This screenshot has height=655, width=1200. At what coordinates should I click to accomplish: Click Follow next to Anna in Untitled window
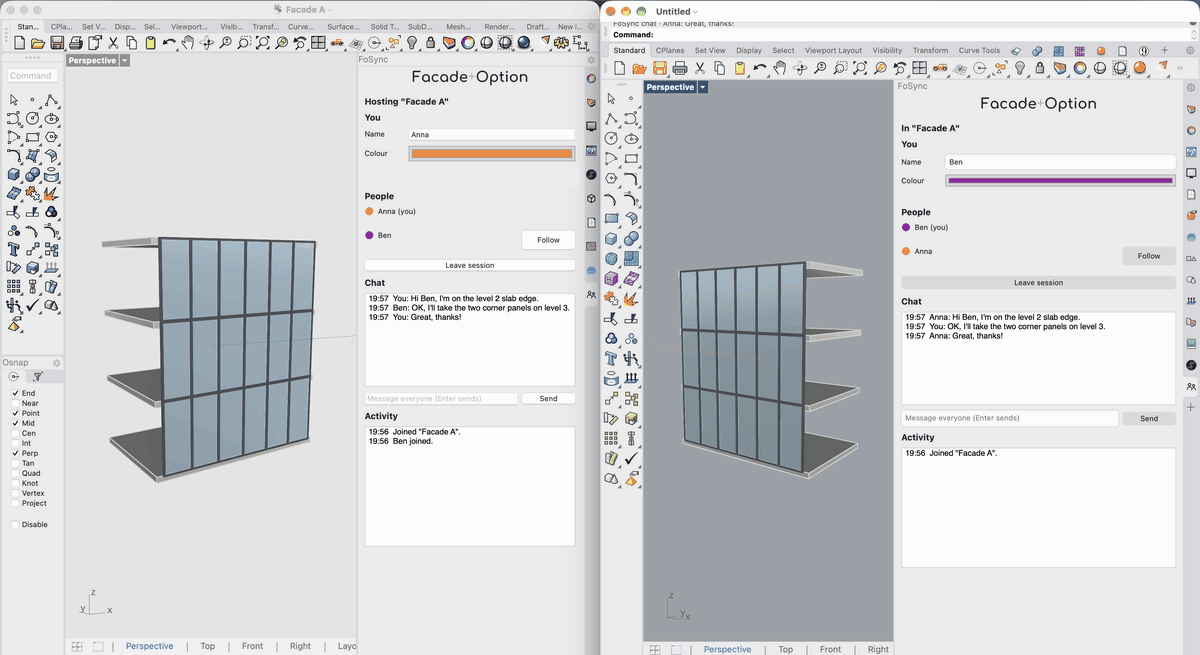click(x=1149, y=256)
